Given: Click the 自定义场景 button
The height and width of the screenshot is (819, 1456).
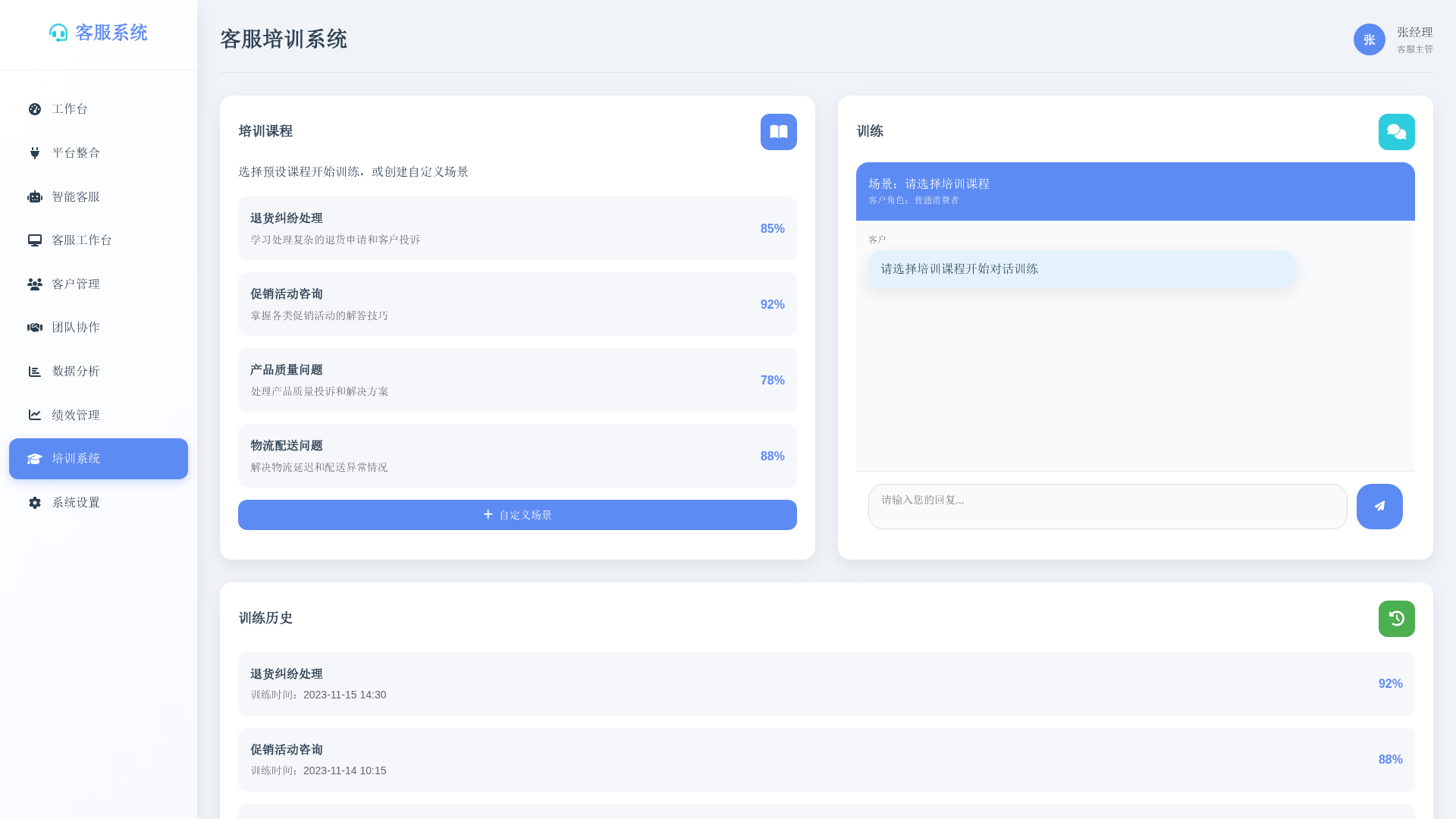Looking at the screenshot, I should [x=517, y=515].
